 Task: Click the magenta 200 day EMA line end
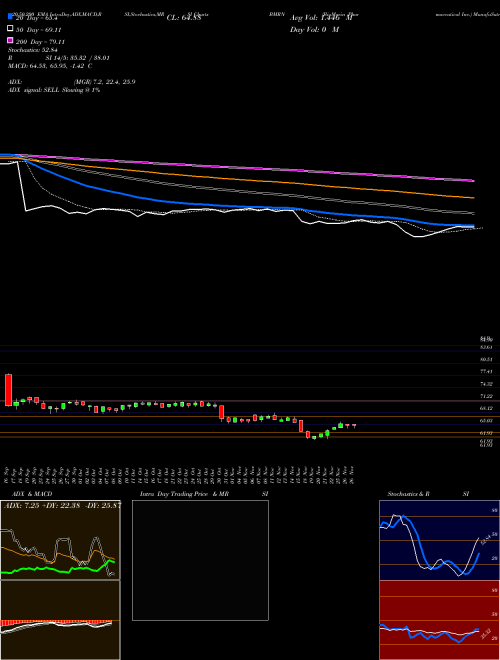click(x=472, y=181)
